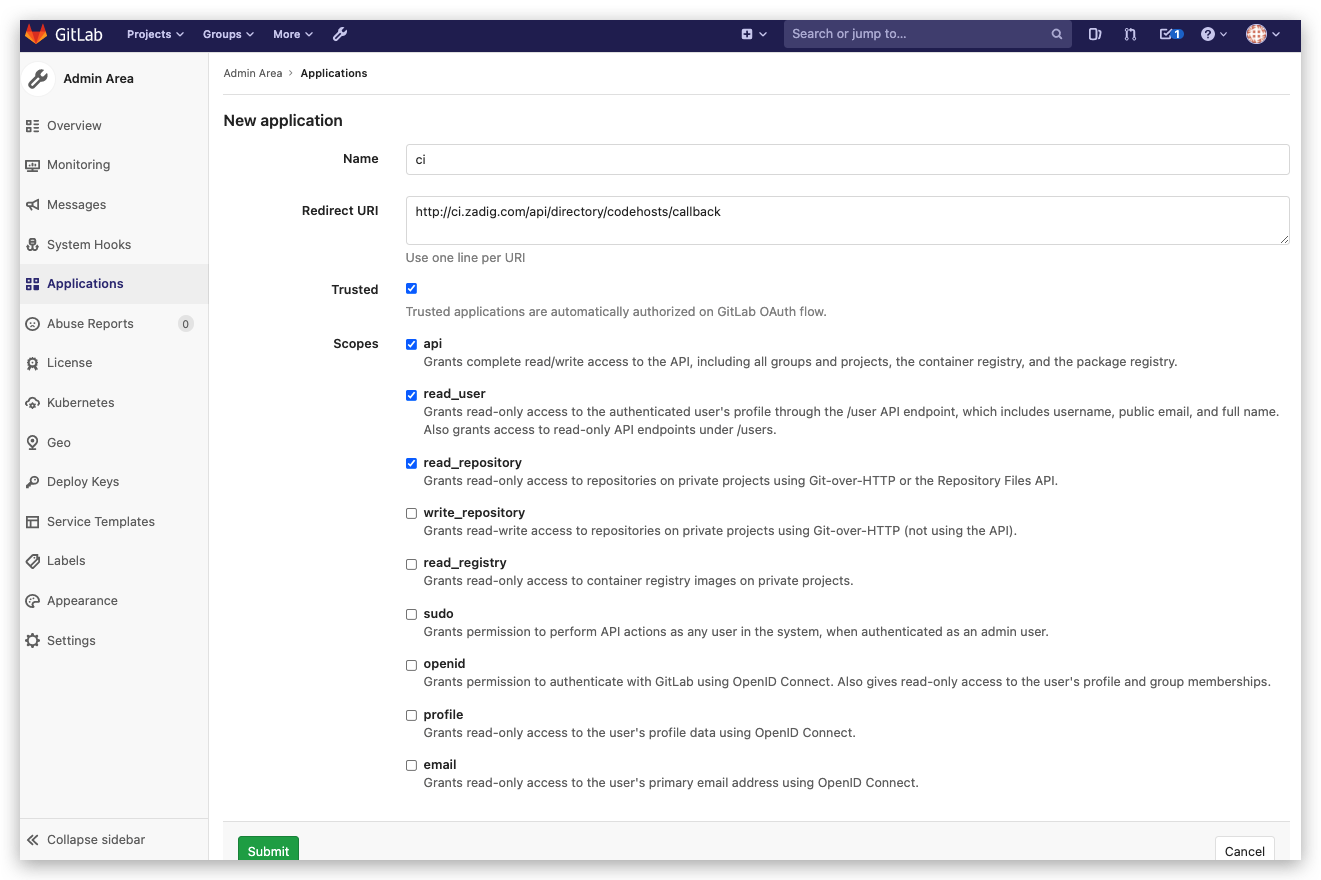Expand the chevron beside the plus icon
Viewport: 1321px width, 880px height.
pyautogui.click(x=763, y=34)
